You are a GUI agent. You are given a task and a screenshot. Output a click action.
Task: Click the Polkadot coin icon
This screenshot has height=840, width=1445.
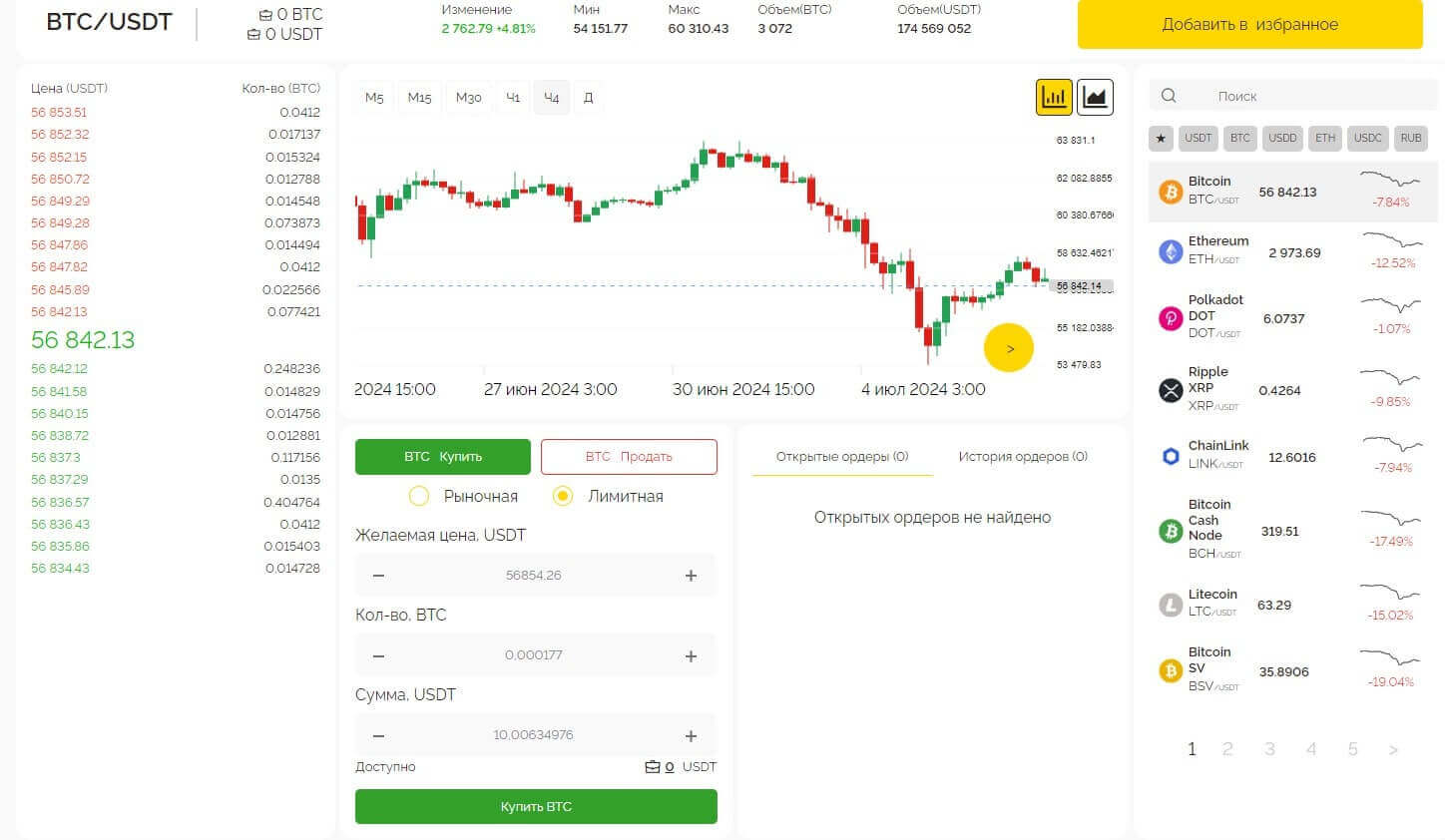1171,318
